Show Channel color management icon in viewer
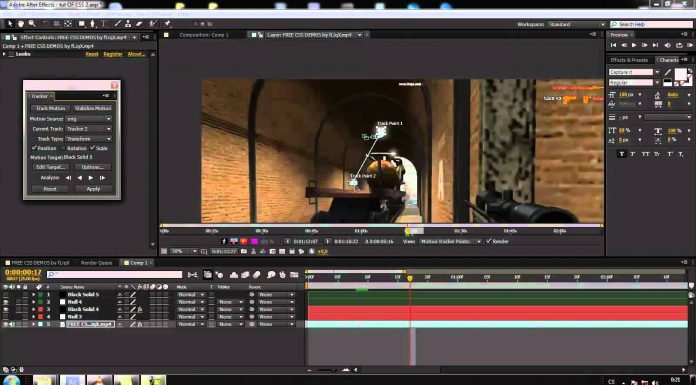 (x=263, y=251)
